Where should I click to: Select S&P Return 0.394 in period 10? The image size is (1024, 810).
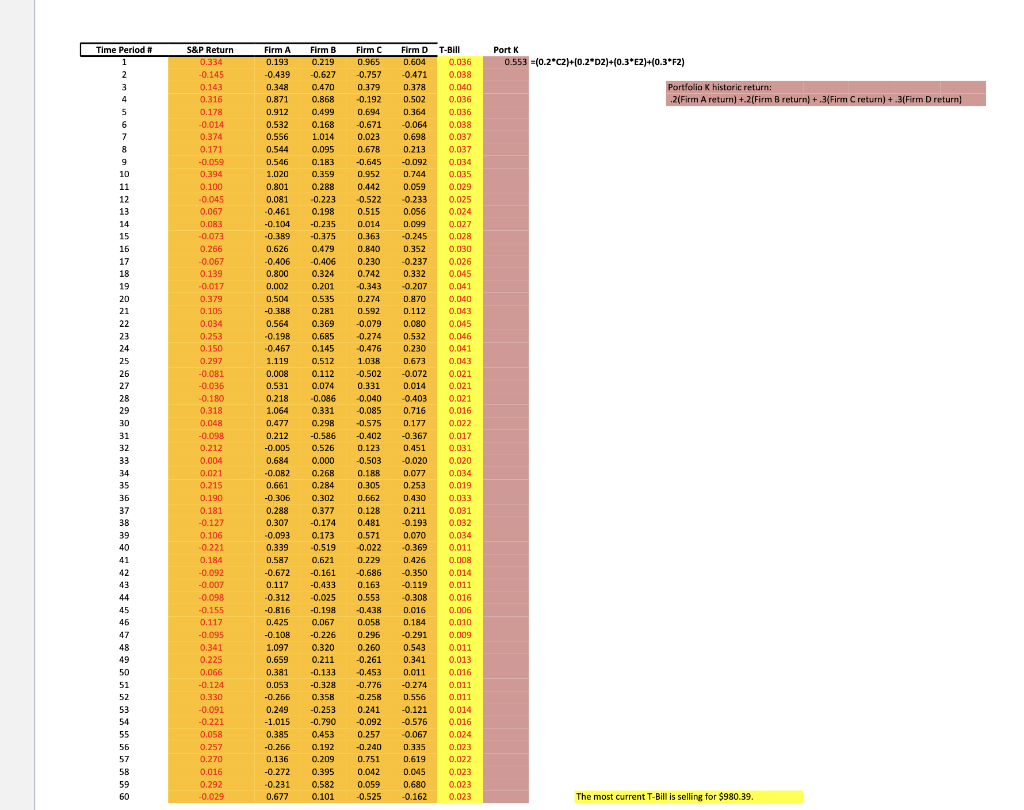point(211,174)
